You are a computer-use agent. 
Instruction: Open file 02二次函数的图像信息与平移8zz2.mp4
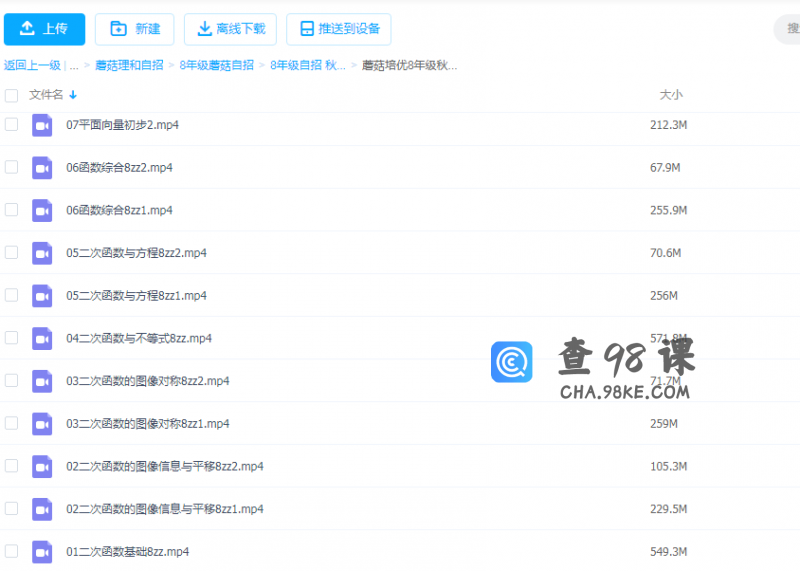(x=165, y=466)
